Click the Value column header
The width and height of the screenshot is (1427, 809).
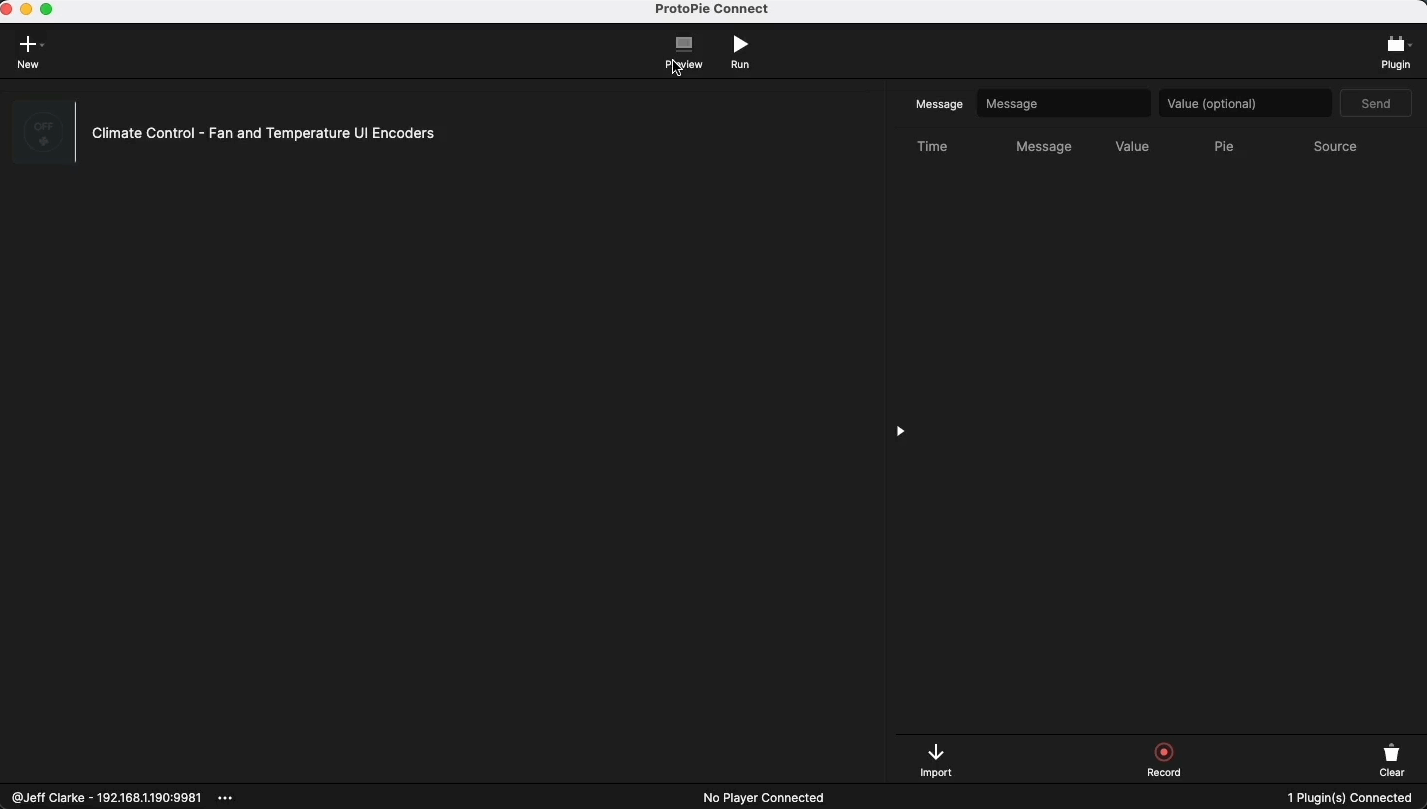point(1132,146)
